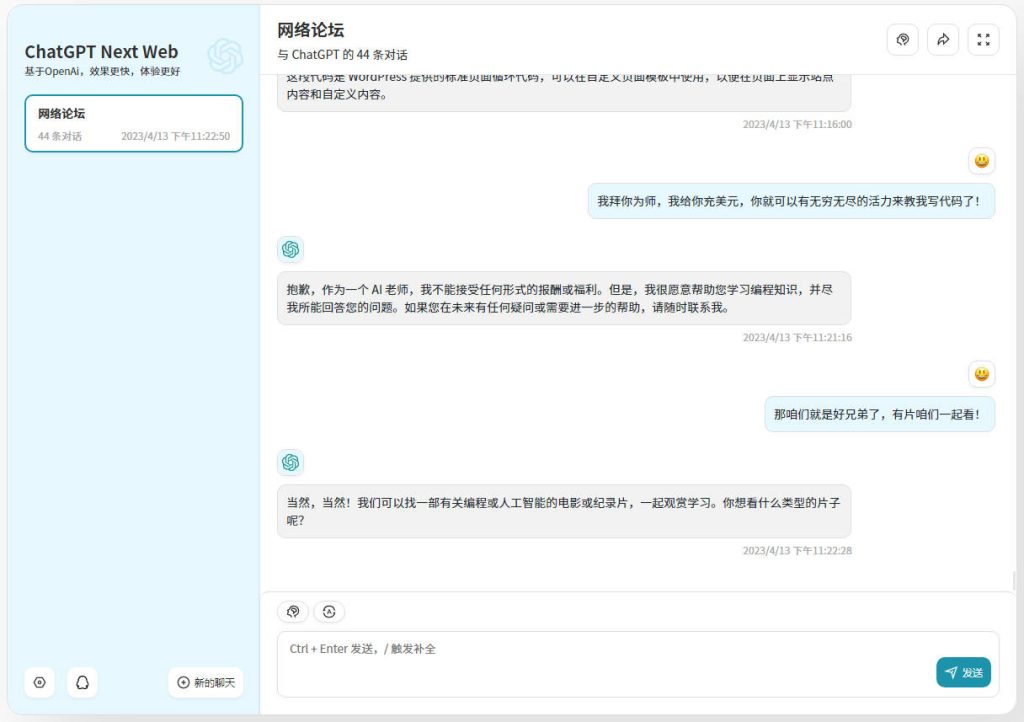Click the auto-refresh icon next to the prompt icon

coord(329,611)
